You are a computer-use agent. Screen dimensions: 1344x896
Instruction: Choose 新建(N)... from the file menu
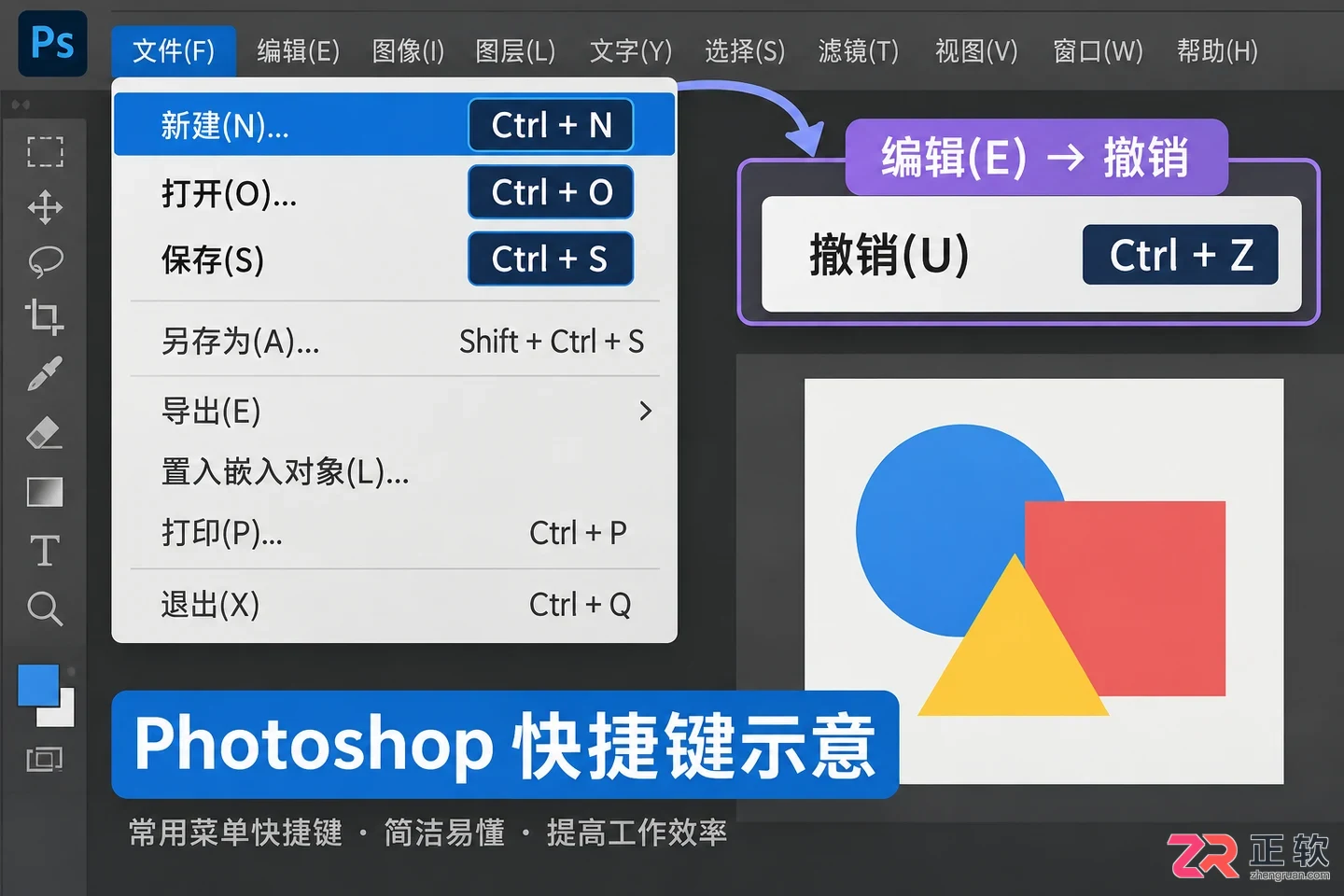tap(394, 124)
